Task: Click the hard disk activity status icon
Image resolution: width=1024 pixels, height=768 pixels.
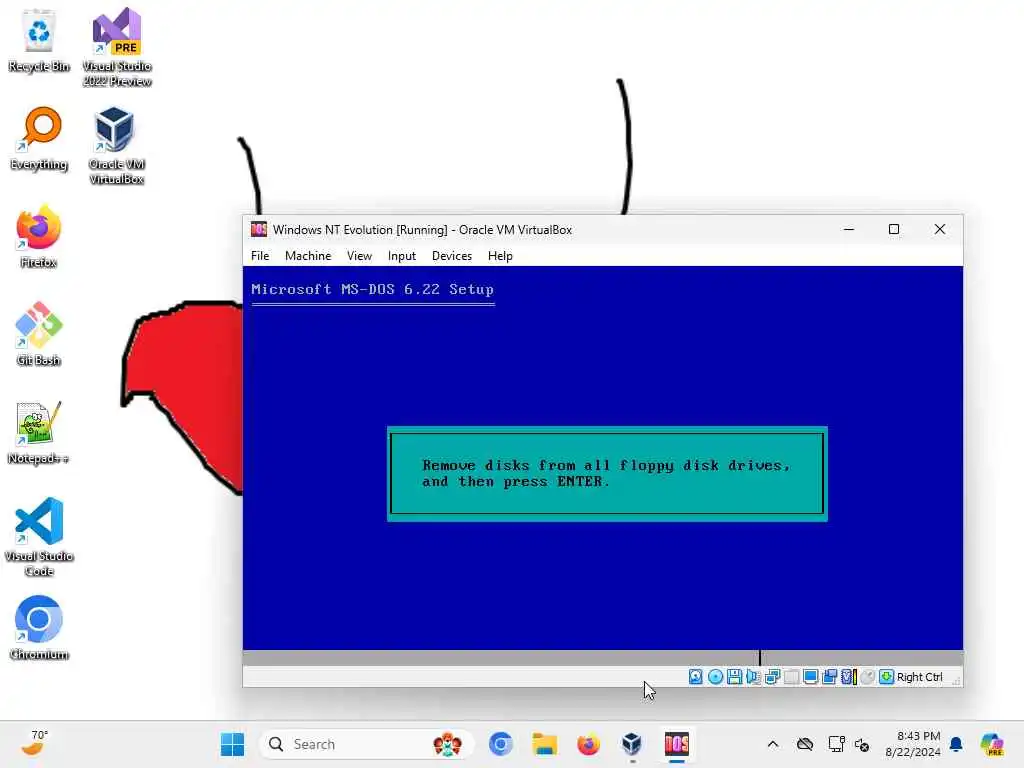Action: coord(696,677)
